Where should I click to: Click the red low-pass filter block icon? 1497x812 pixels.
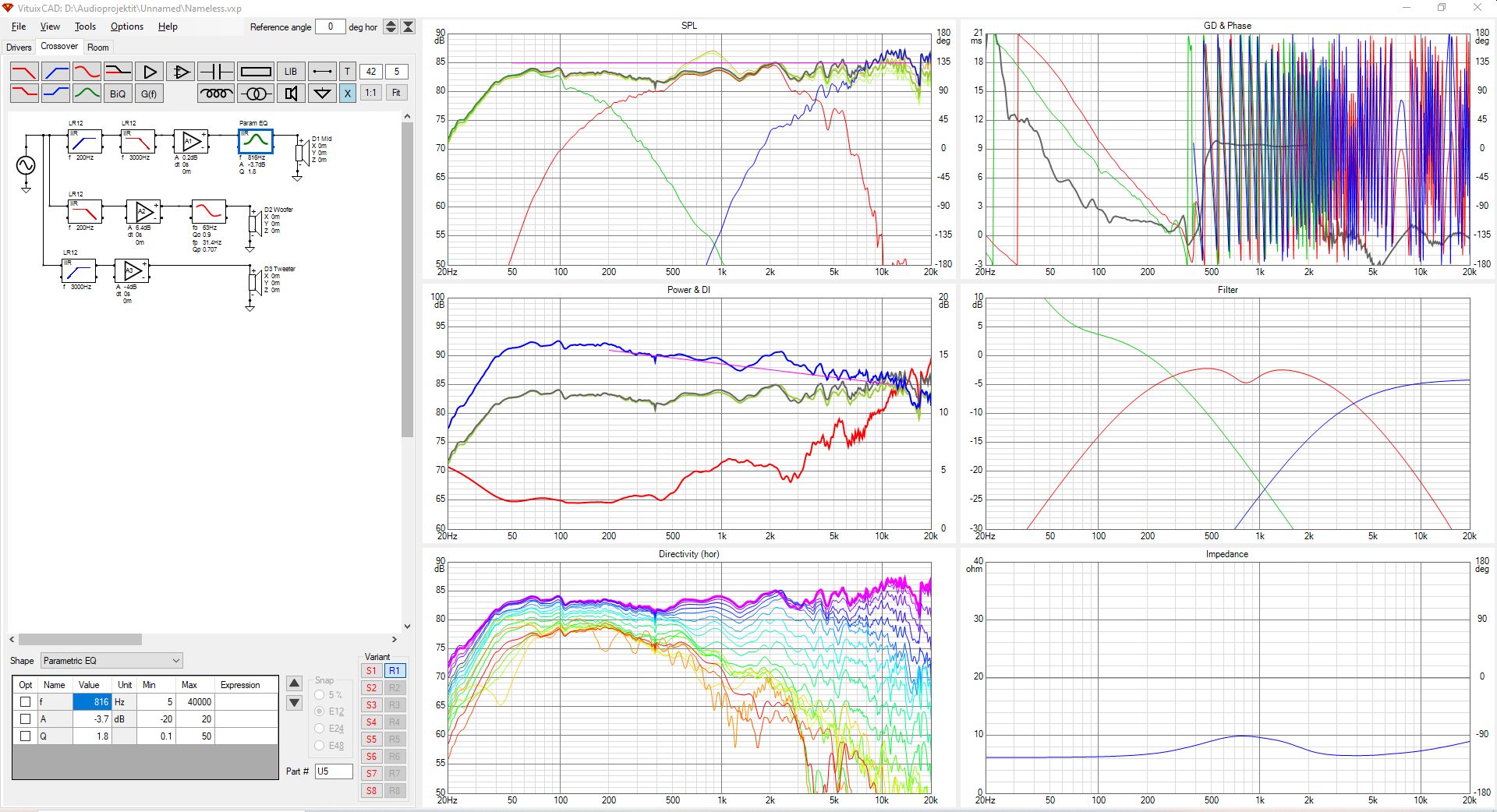(x=24, y=72)
